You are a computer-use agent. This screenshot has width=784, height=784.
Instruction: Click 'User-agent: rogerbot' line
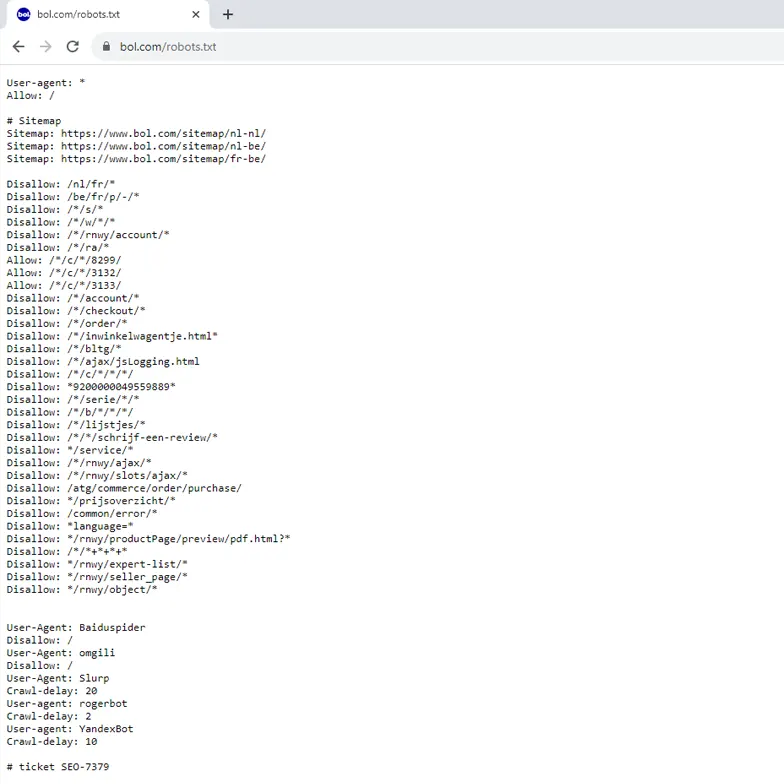tap(66, 704)
